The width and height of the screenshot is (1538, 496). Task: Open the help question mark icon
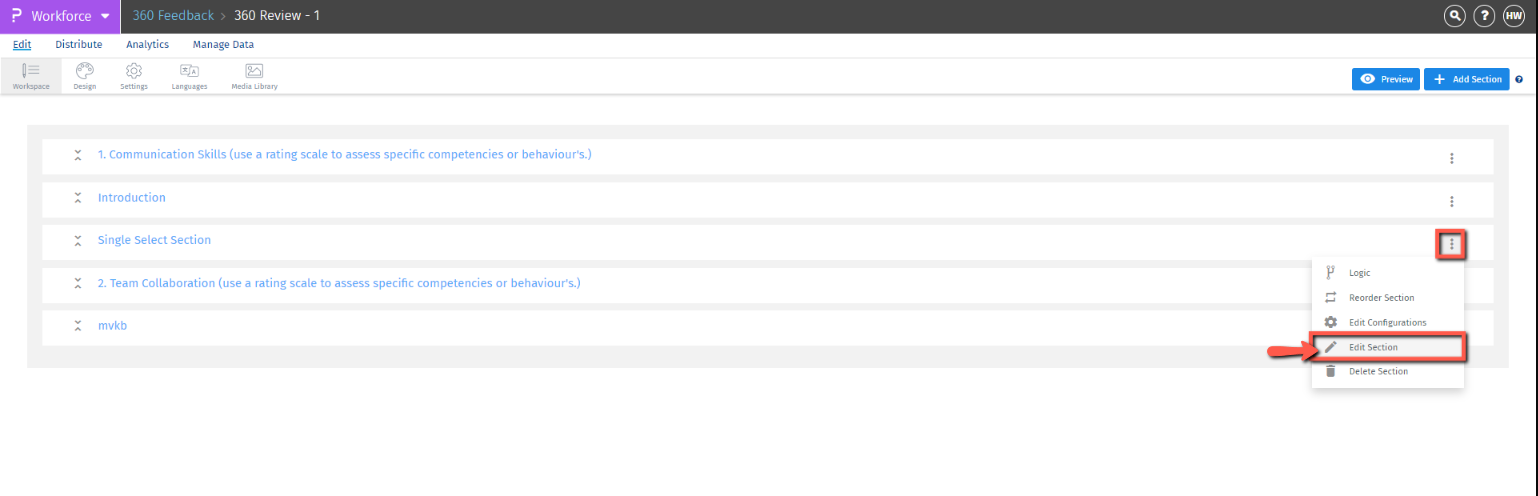coord(1484,16)
